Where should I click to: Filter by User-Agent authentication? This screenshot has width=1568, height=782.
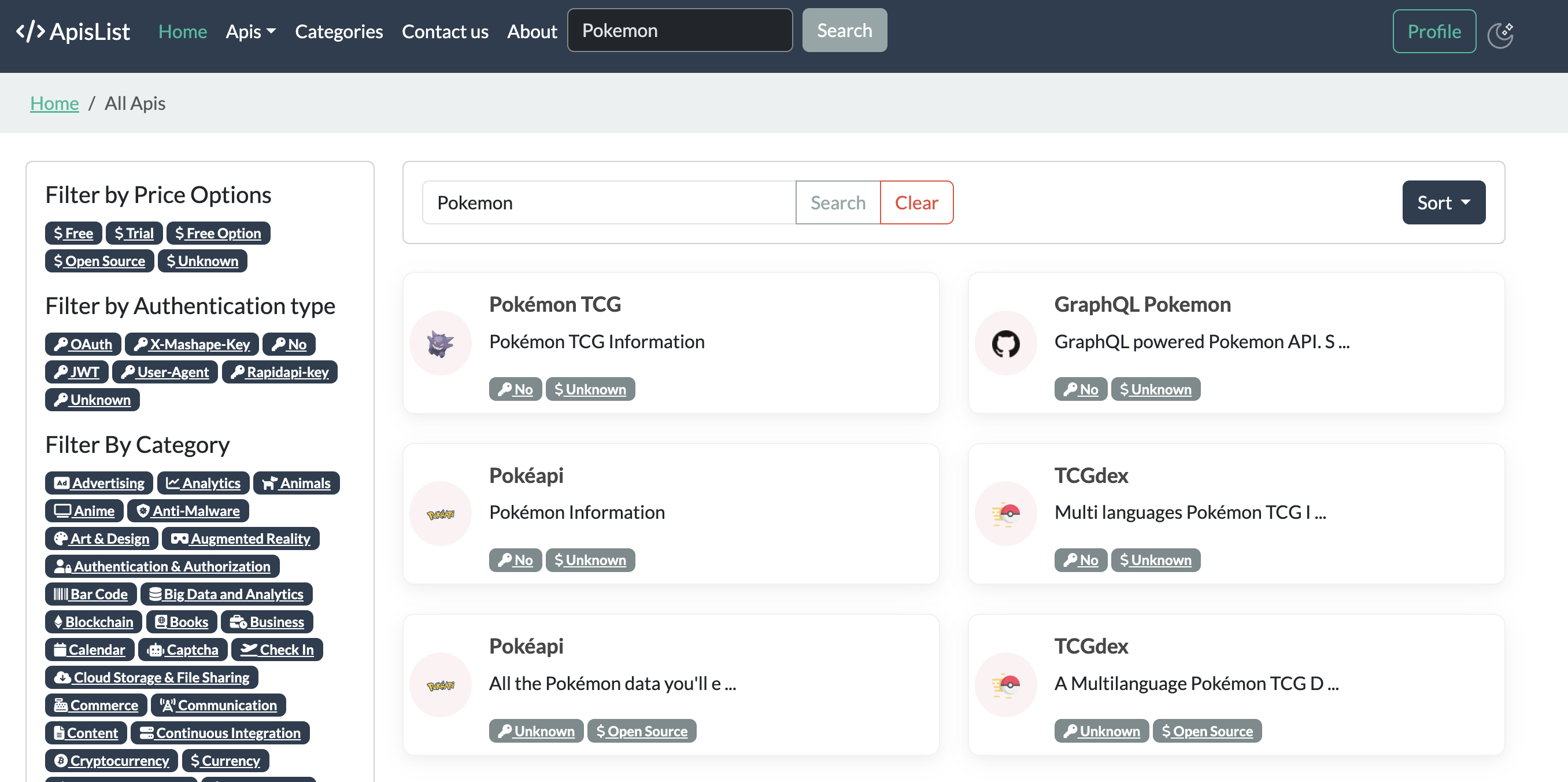click(x=165, y=371)
